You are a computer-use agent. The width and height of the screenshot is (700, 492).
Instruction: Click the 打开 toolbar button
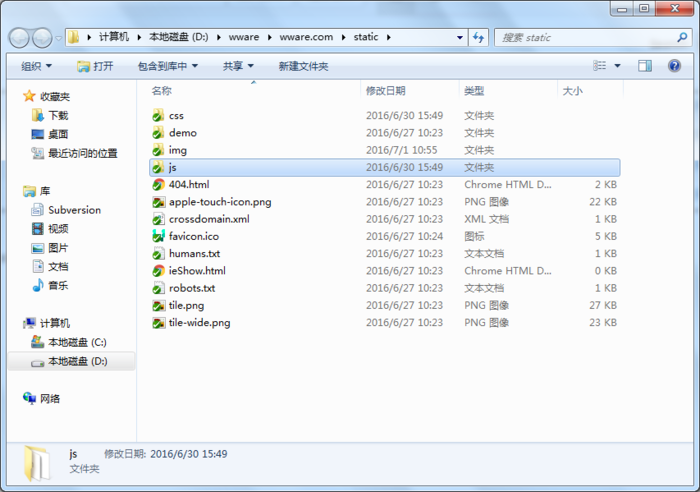[x=95, y=67]
